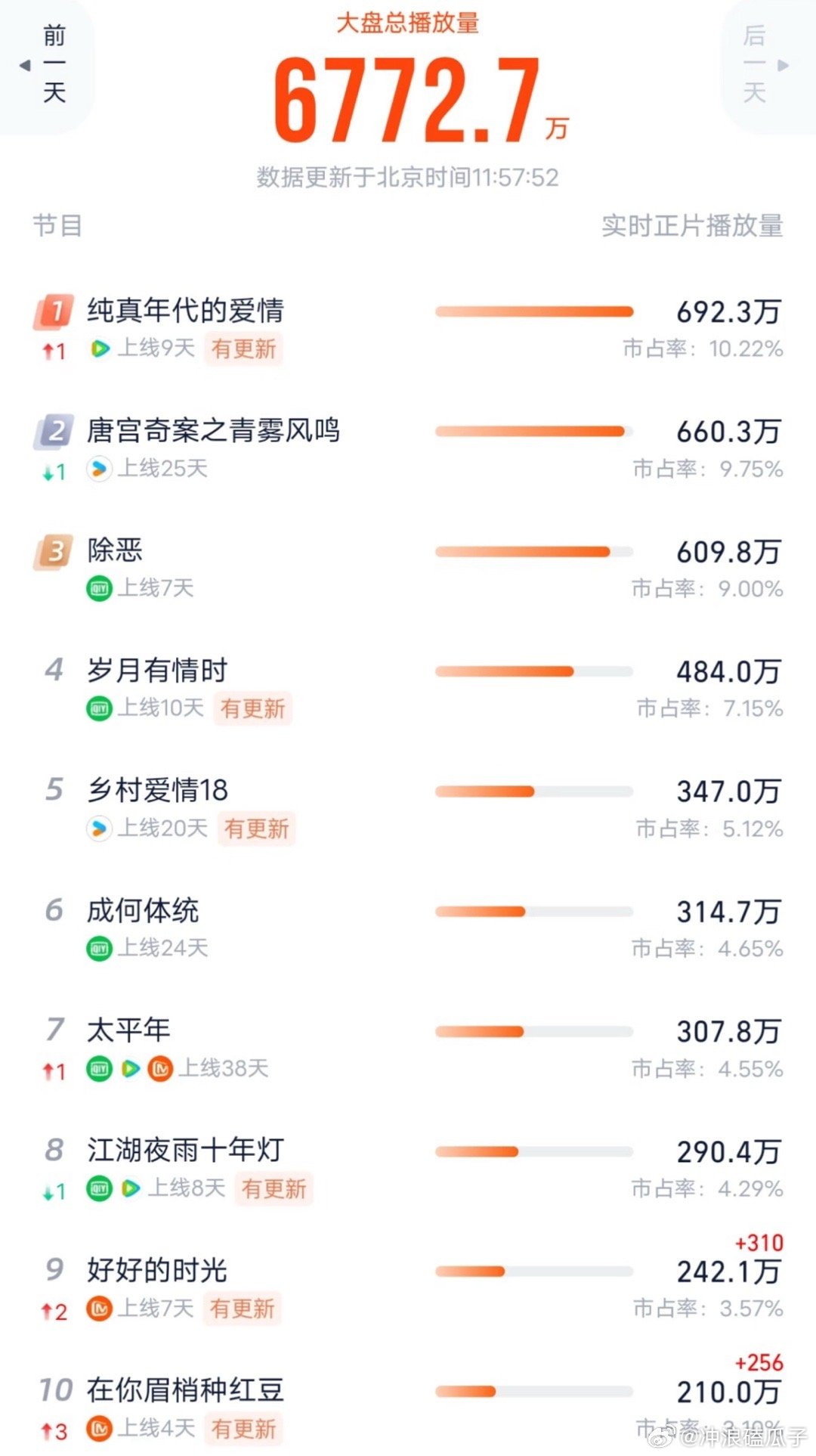Tap 692.3万 play count value
The image size is (816, 1456).
click(x=728, y=311)
